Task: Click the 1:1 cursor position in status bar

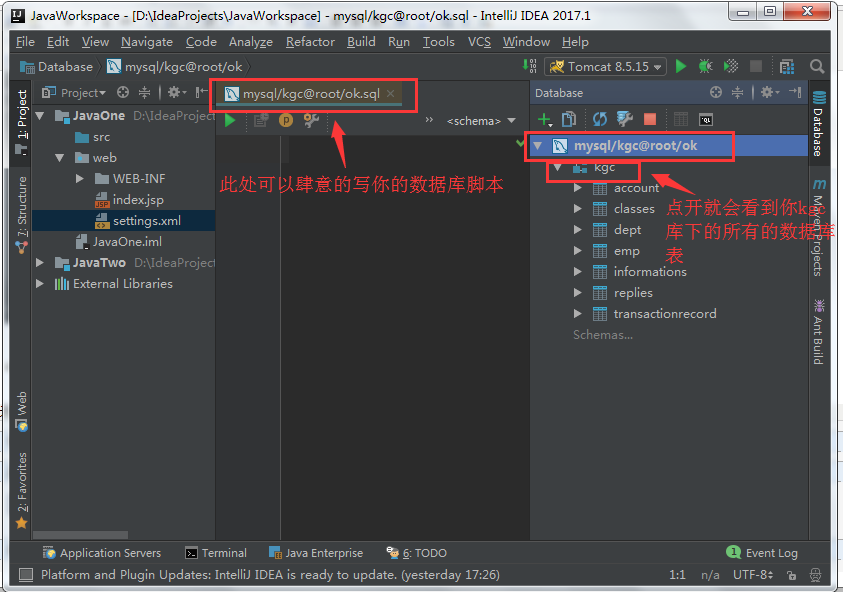Action: [677, 575]
